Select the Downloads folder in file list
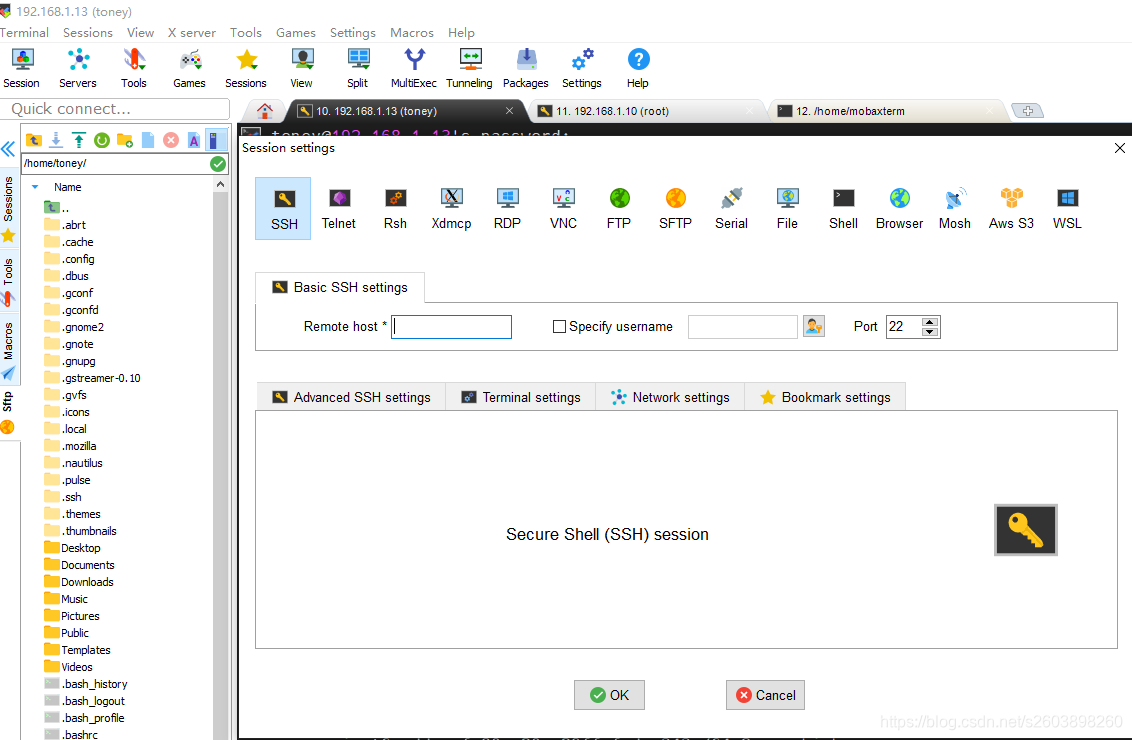Viewport: 1132px width, 740px height. [79, 582]
